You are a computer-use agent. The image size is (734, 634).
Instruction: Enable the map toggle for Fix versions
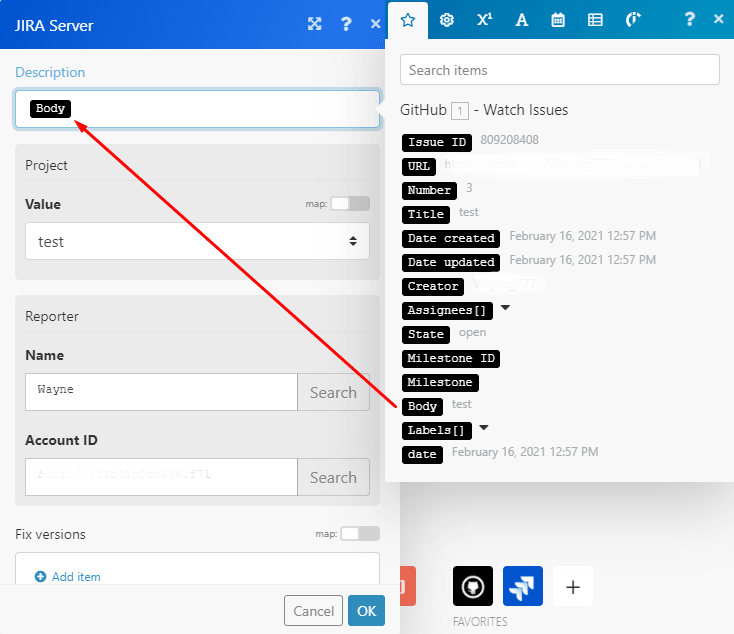360,534
